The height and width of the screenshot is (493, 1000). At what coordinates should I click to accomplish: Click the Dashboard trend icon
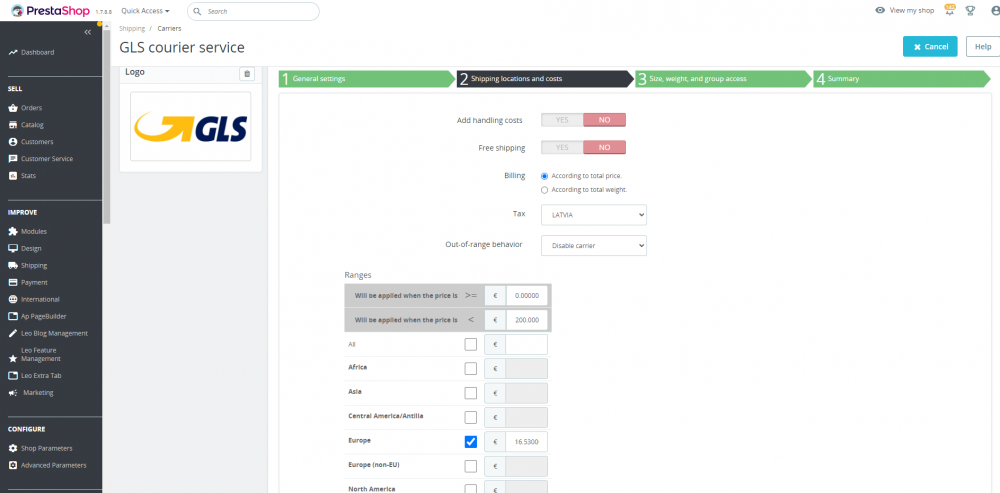point(13,52)
